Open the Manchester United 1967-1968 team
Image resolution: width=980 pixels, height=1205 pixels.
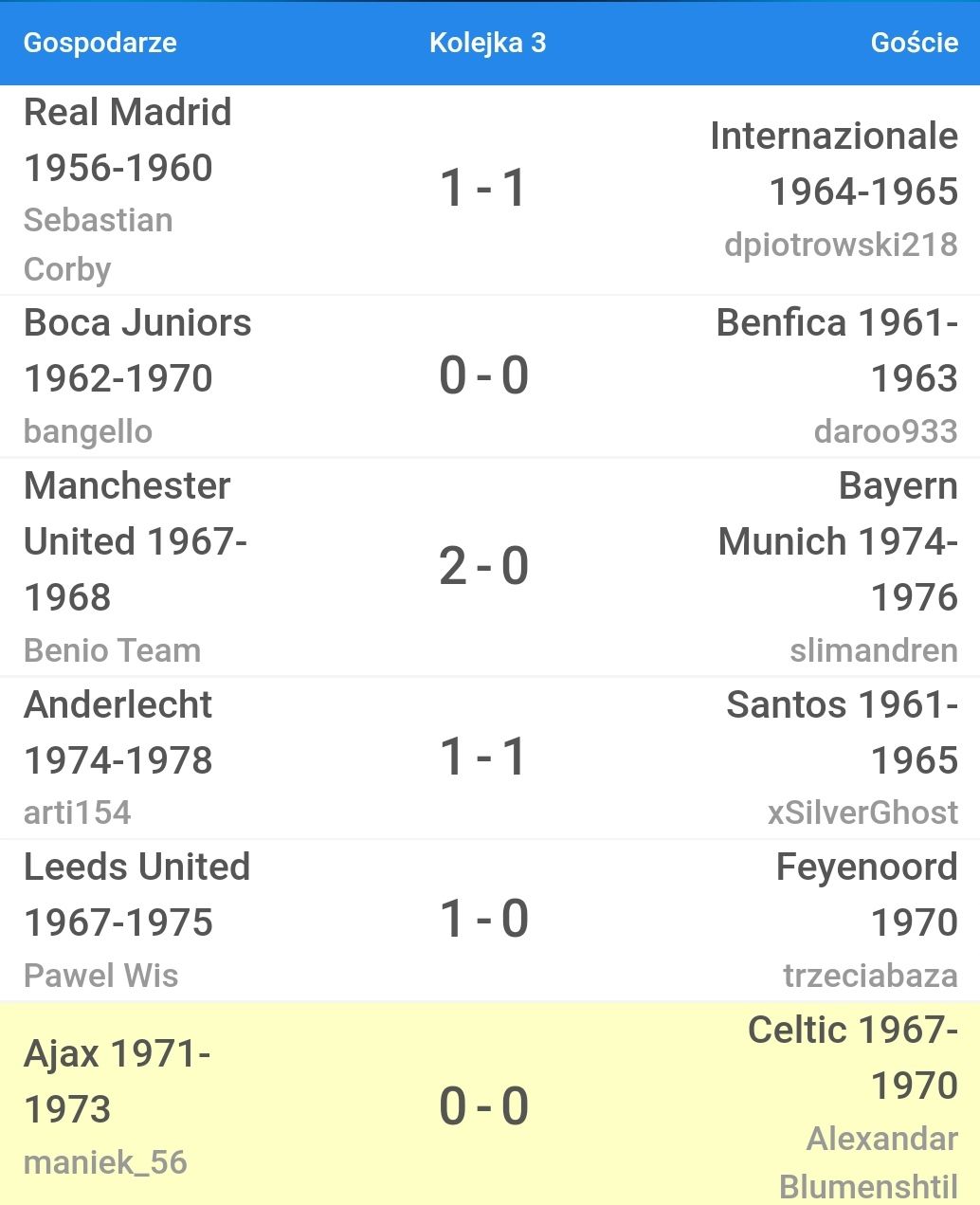point(136,540)
